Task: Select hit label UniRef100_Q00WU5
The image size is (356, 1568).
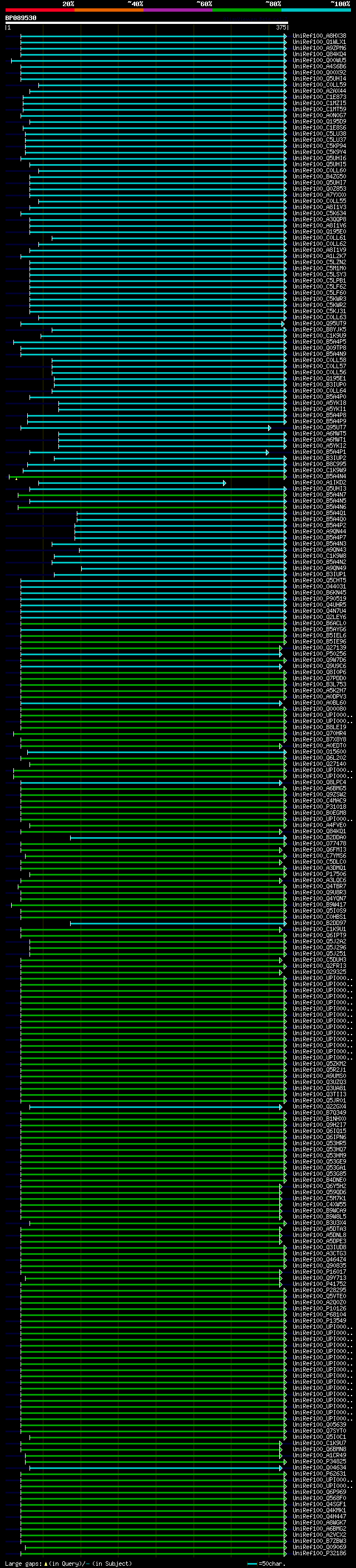Action: (319, 60)
